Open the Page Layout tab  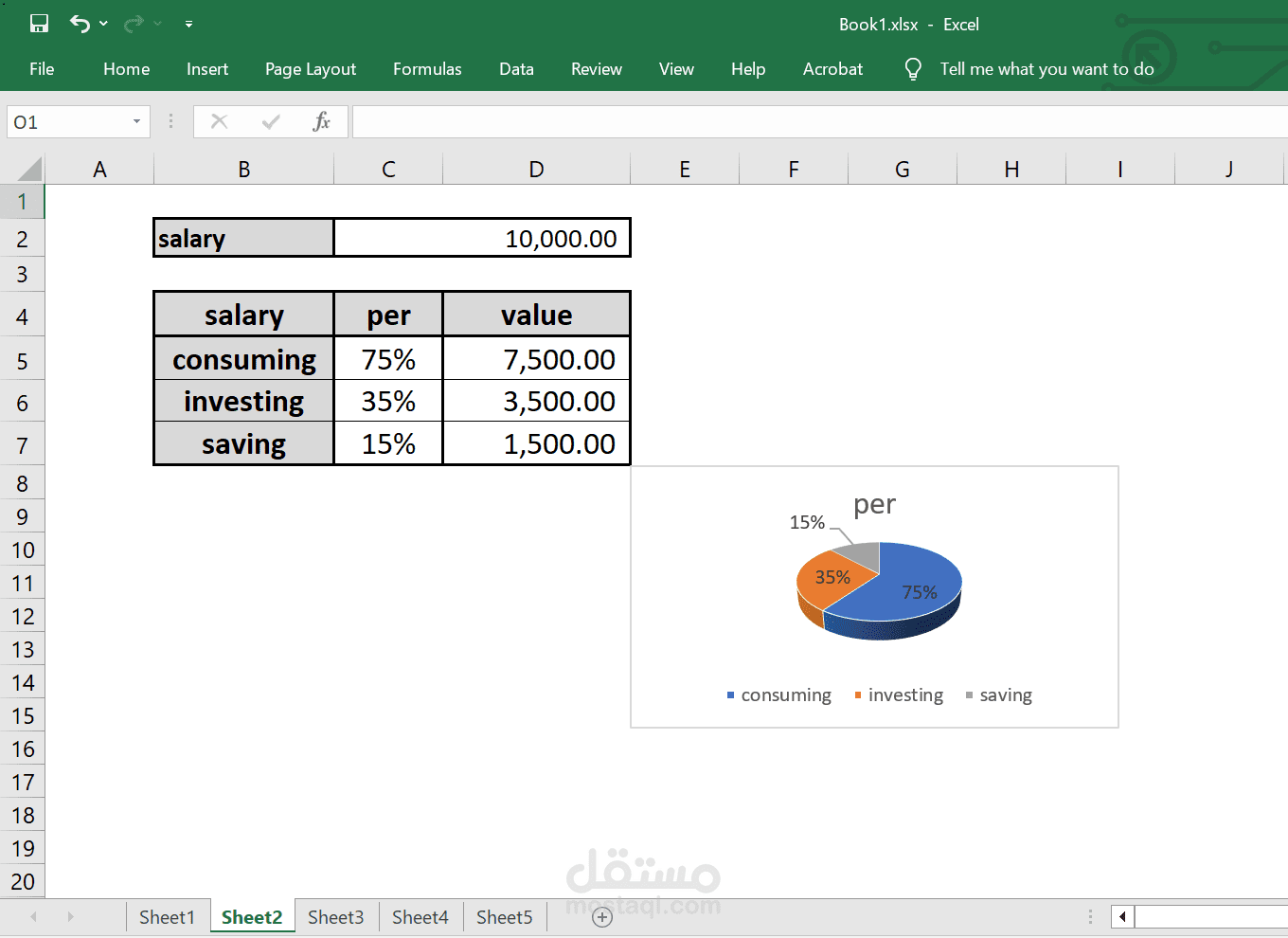(x=311, y=69)
